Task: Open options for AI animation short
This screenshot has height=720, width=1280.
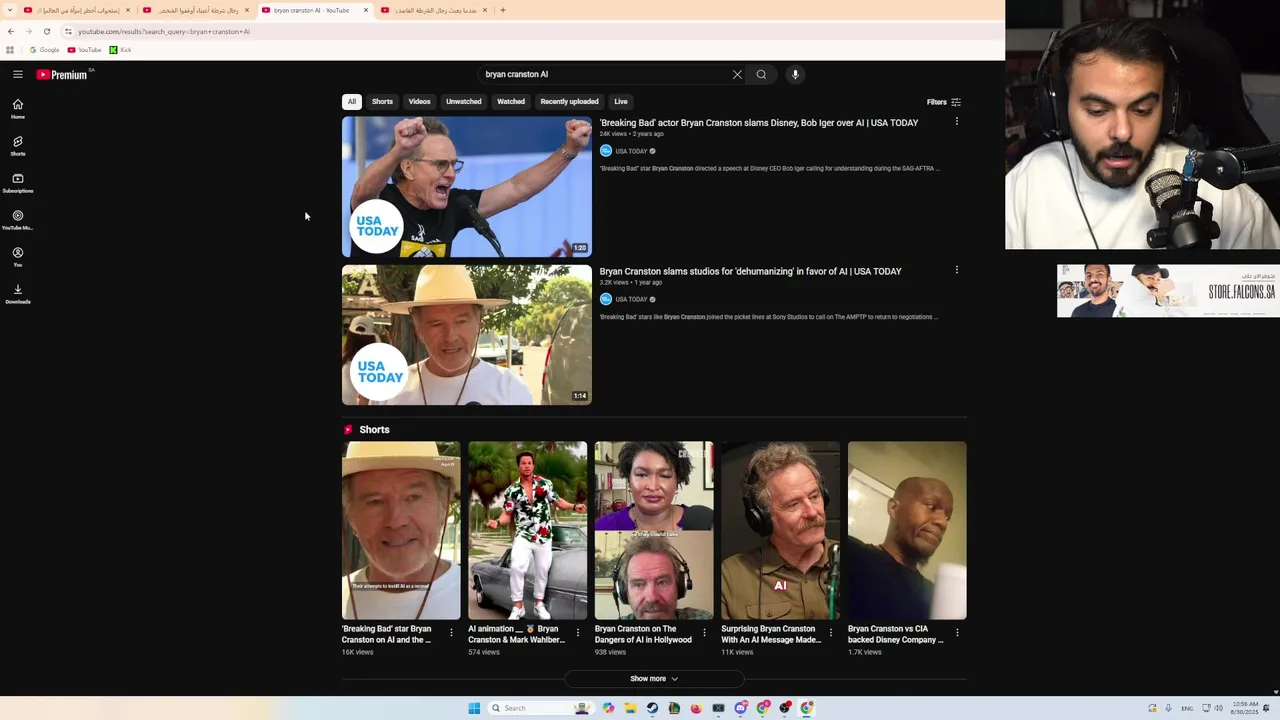Action: (577, 632)
